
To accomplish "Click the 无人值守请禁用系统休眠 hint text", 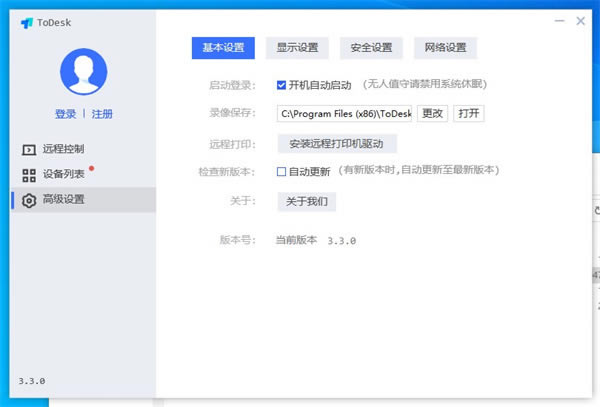I will (x=425, y=84).
